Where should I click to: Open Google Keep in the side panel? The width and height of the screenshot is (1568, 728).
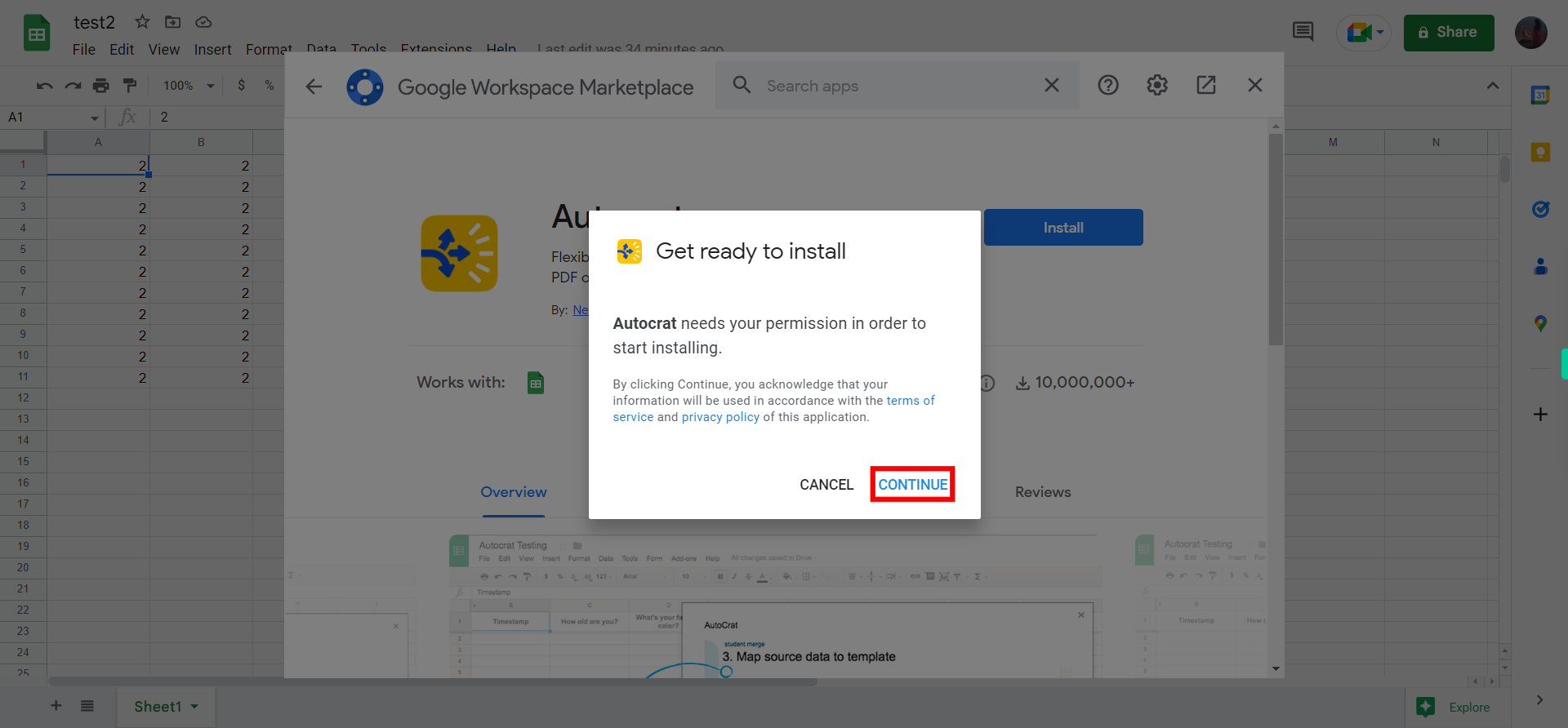point(1540,153)
